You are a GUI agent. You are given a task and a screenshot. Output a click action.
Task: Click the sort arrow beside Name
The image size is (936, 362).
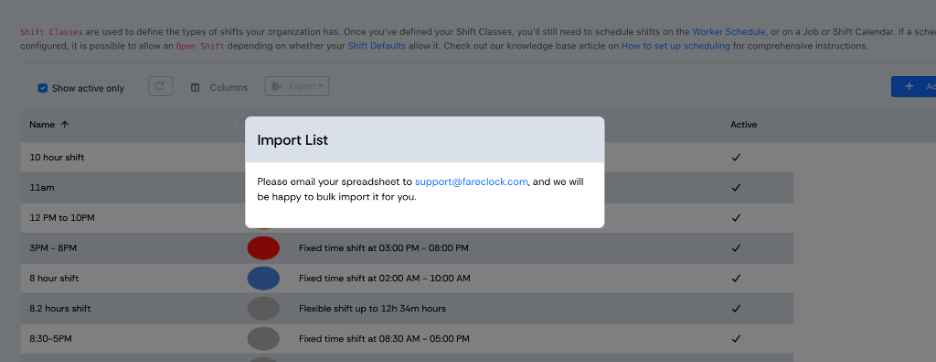[65, 125]
